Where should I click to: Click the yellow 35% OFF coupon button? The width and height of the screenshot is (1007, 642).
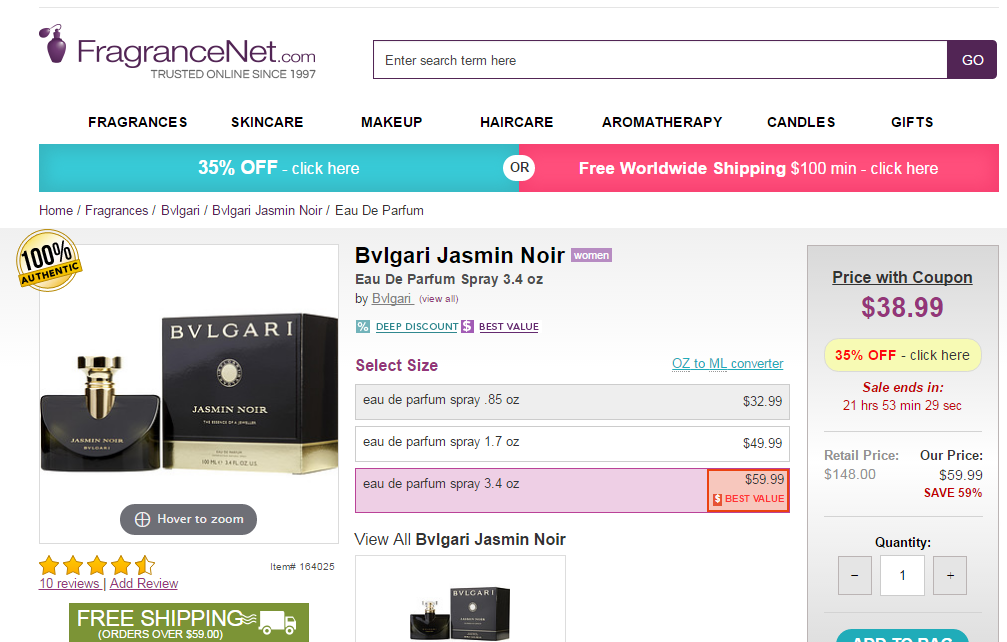[x=902, y=355]
